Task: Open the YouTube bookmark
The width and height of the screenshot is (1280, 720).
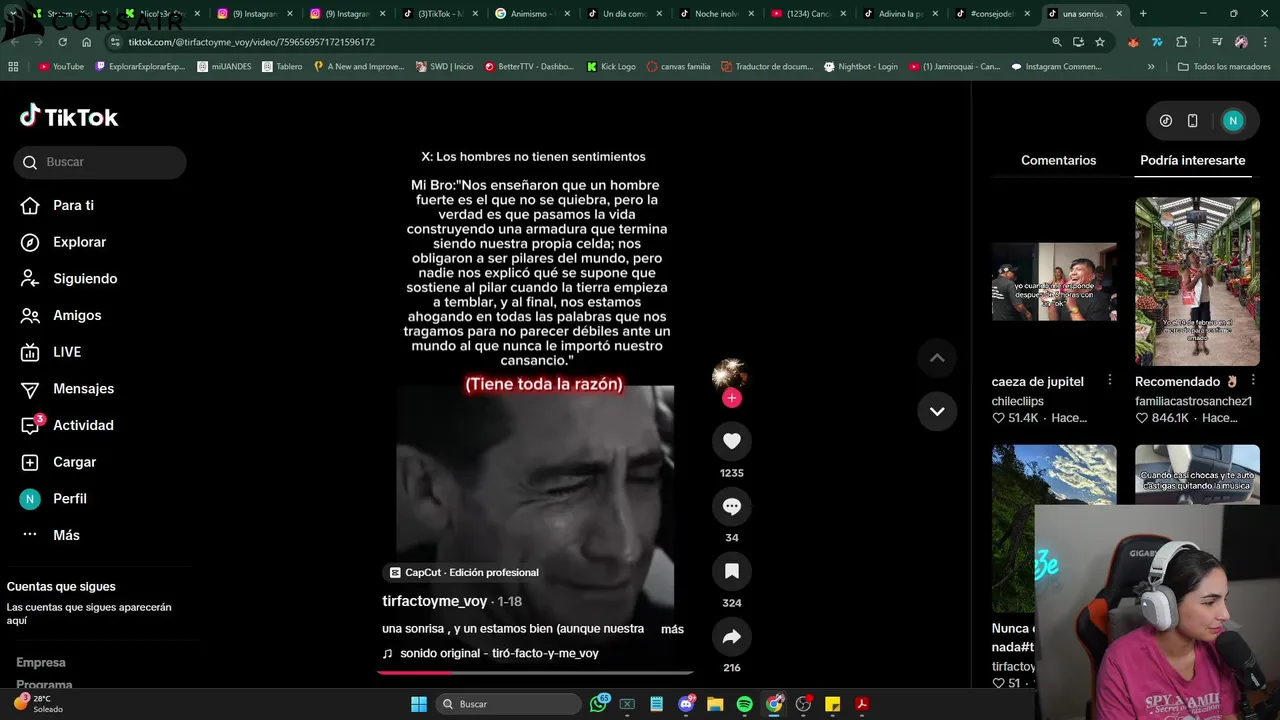Action: pyautogui.click(x=61, y=66)
